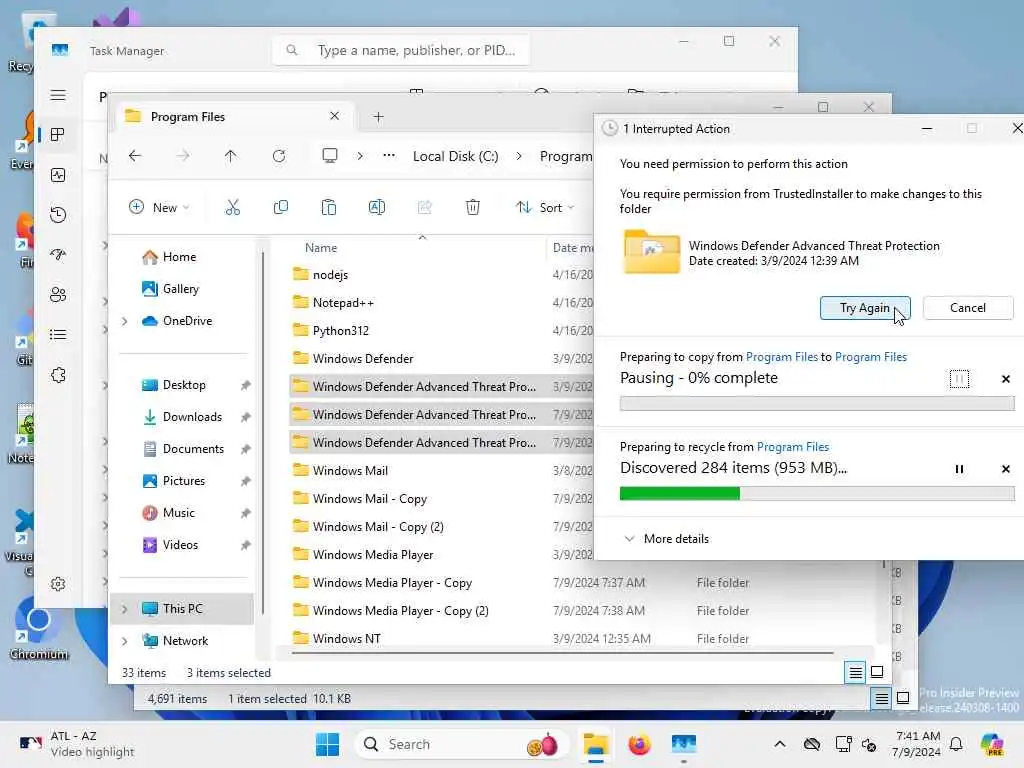The image size is (1024, 768).
Task: Click Local Disk (C:) in address bar
Action: [455, 156]
